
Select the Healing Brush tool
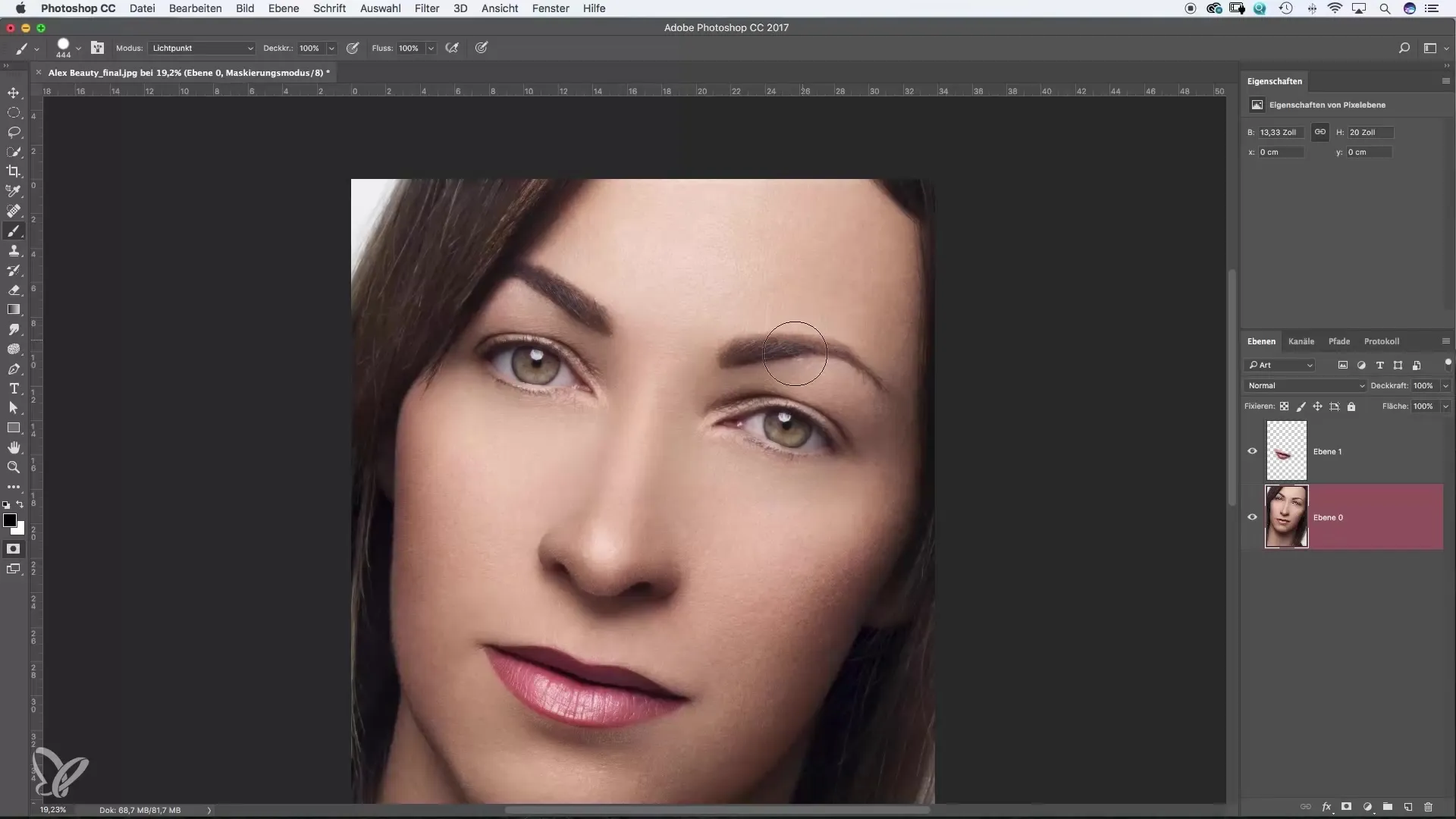pyautogui.click(x=14, y=211)
